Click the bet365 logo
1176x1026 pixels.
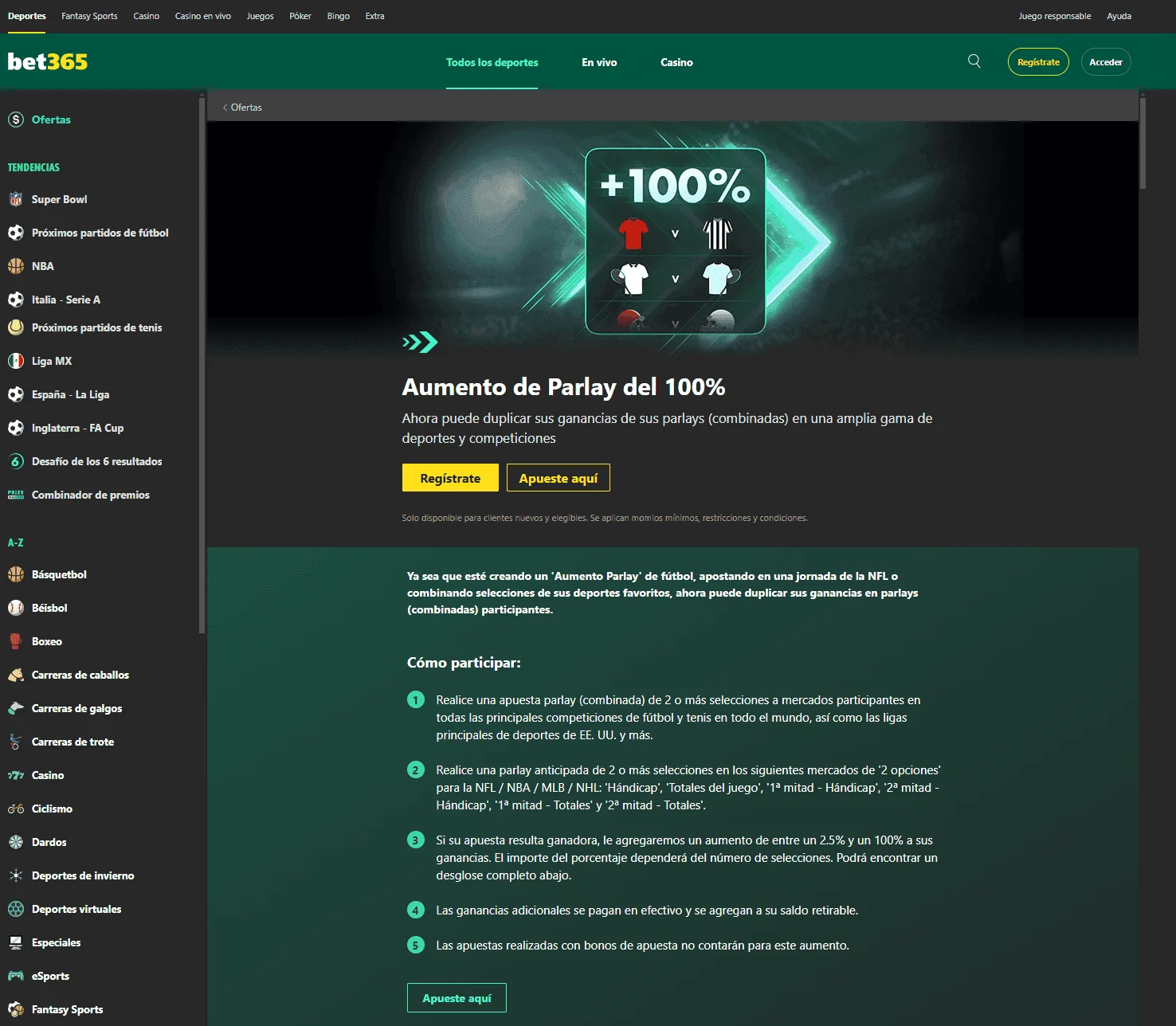coord(48,61)
